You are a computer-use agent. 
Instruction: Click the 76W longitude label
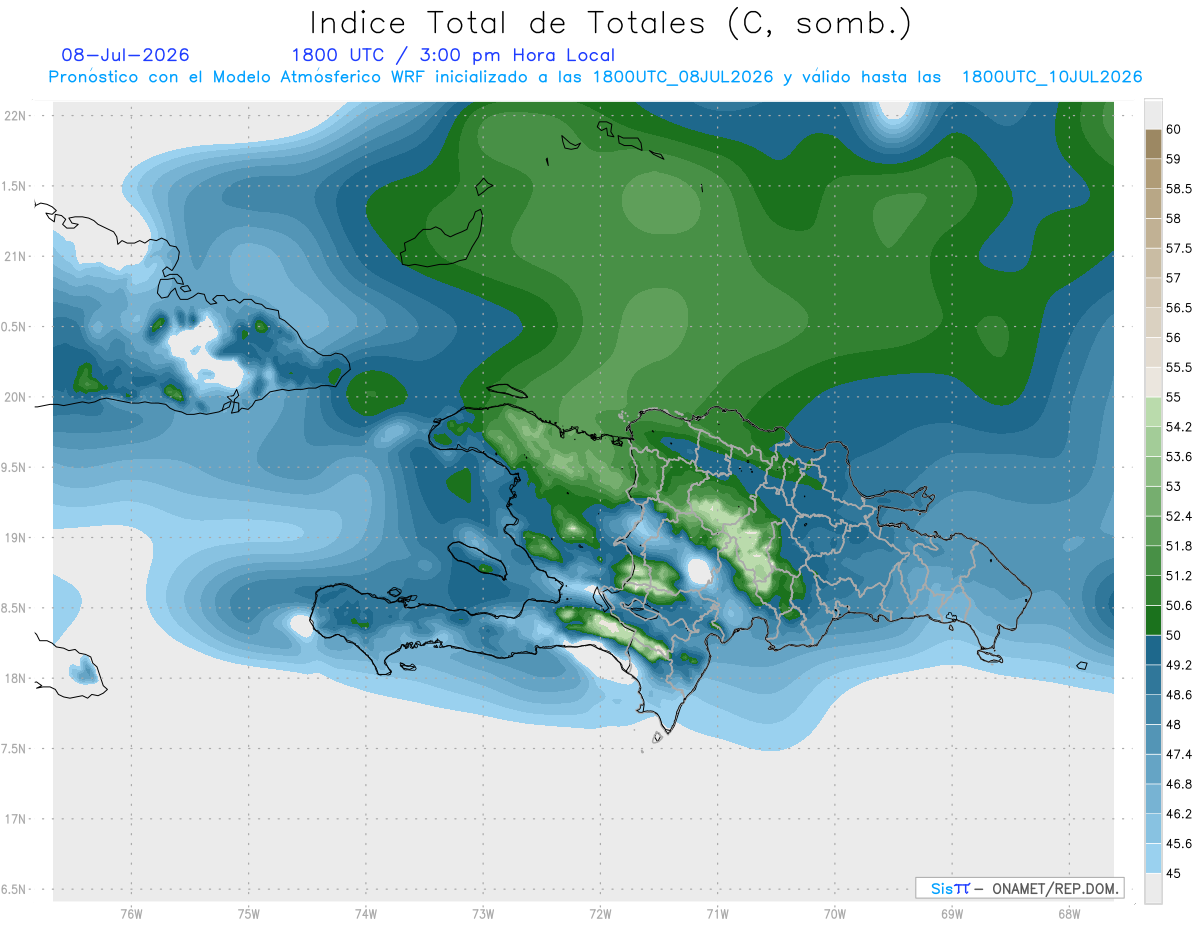tap(132, 914)
